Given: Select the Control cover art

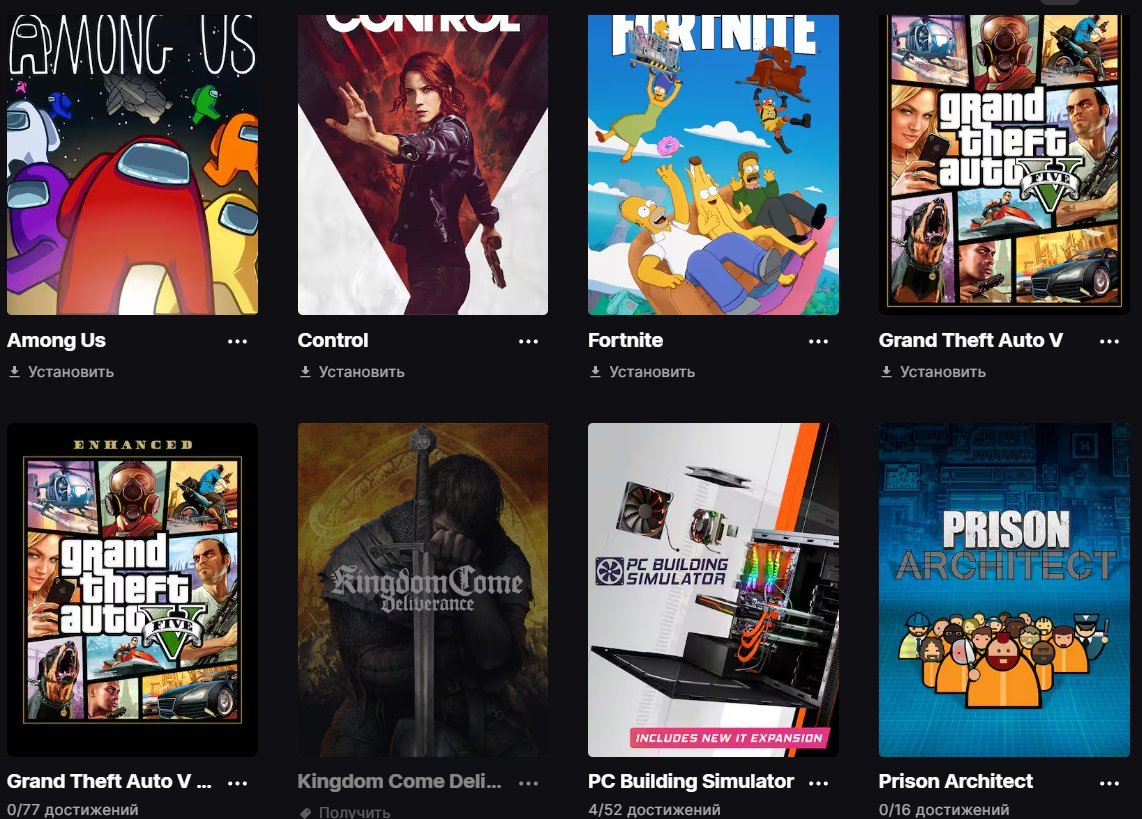Looking at the screenshot, I should tap(423, 165).
